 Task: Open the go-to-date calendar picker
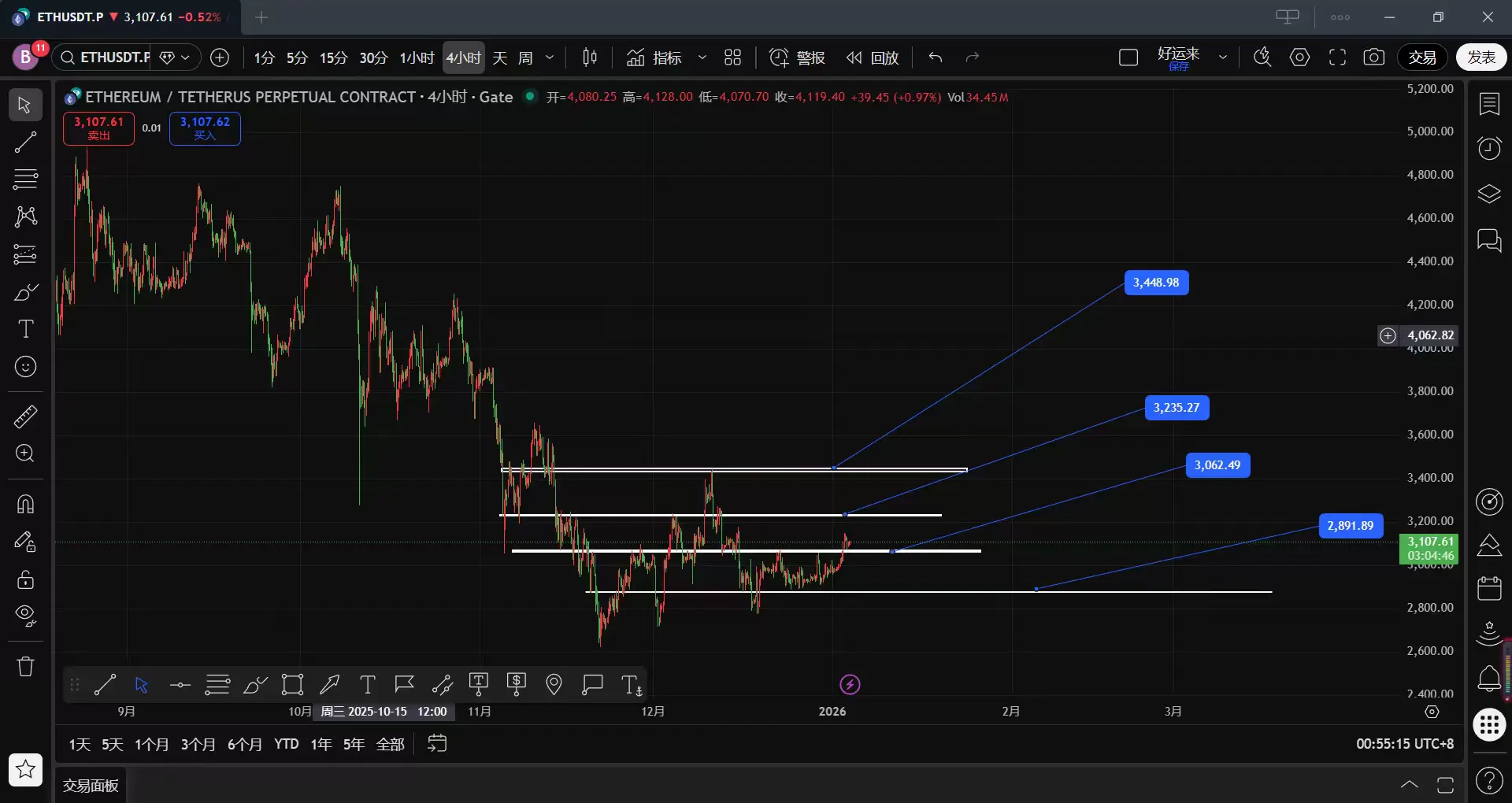437,744
